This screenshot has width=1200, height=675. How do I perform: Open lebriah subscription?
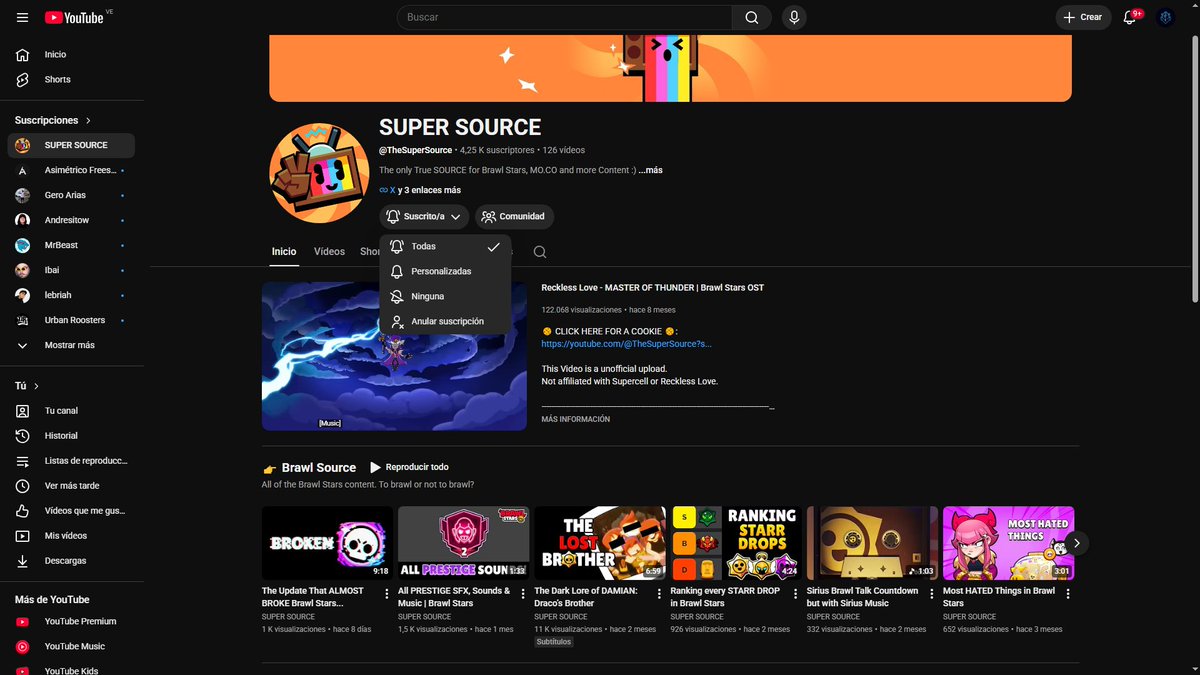point(71,295)
